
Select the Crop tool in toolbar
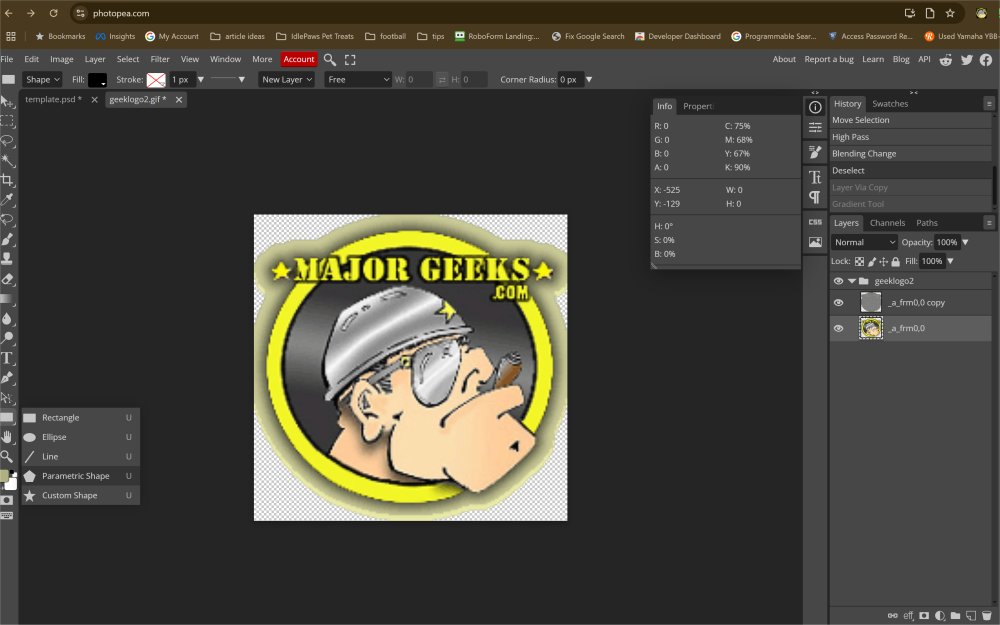pyautogui.click(x=7, y=180)
